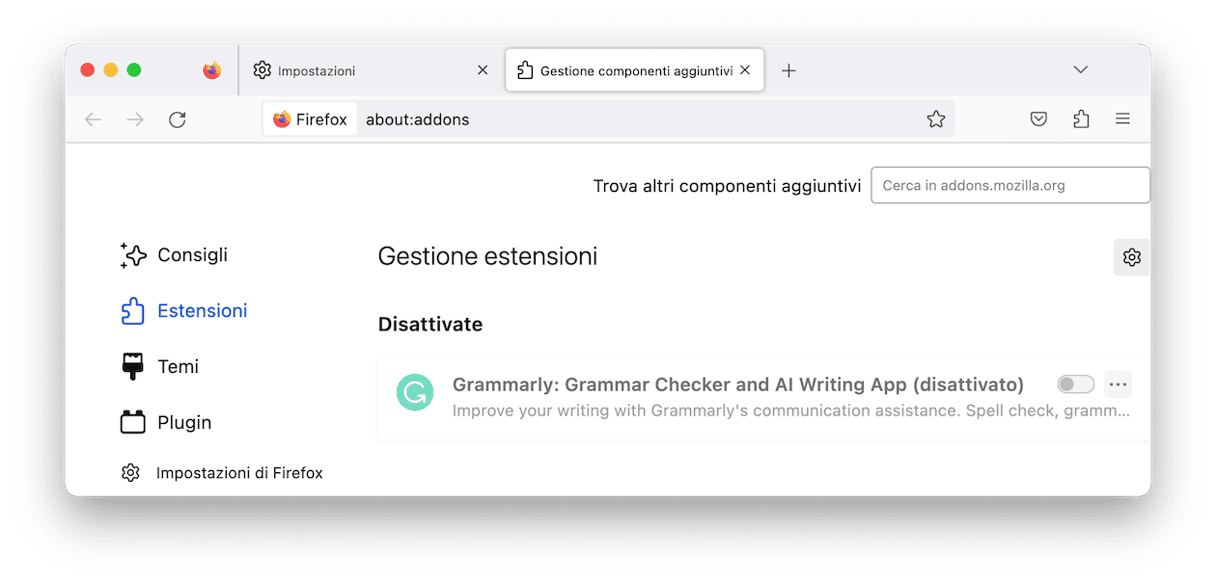The height and width of the screenshot is (582, 1216).
Task: Go back to previous page arrow
Action: pos(93,120)
